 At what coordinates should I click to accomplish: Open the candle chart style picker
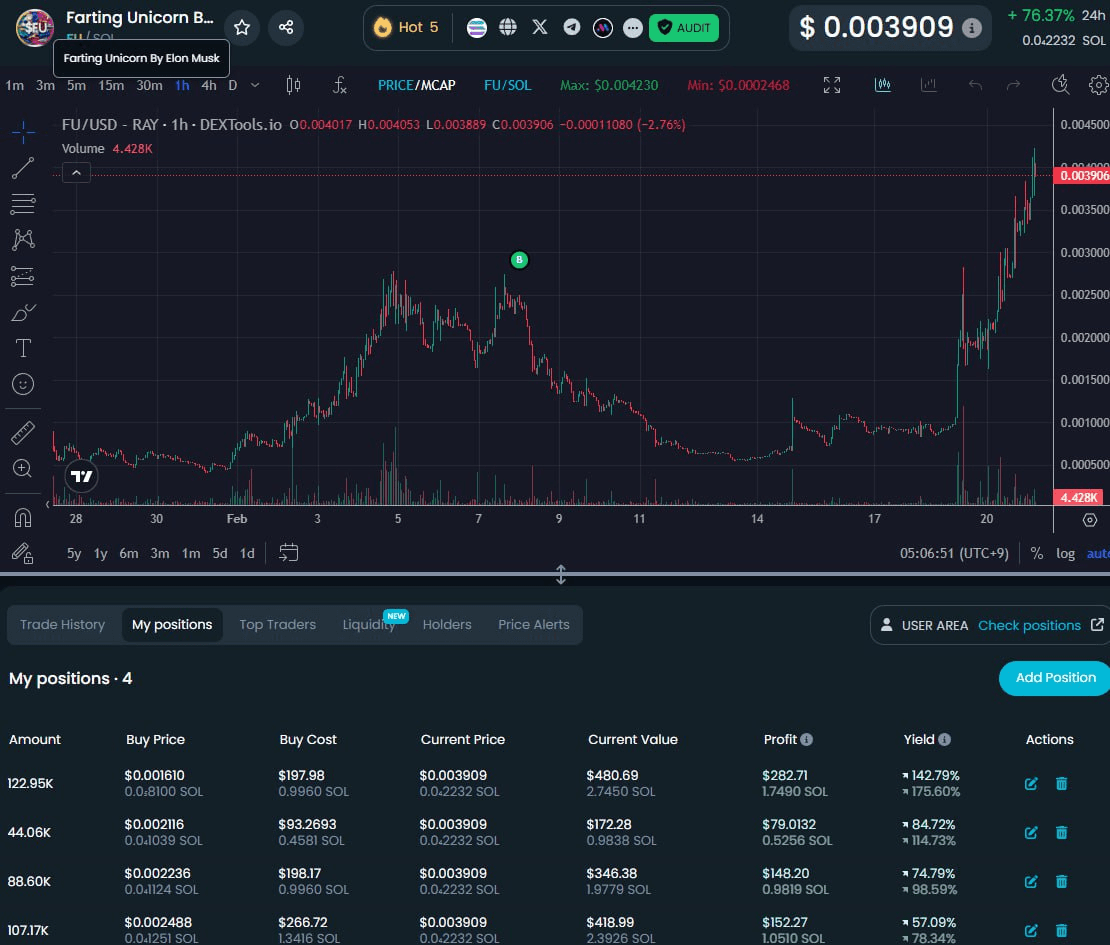point(293,86)
